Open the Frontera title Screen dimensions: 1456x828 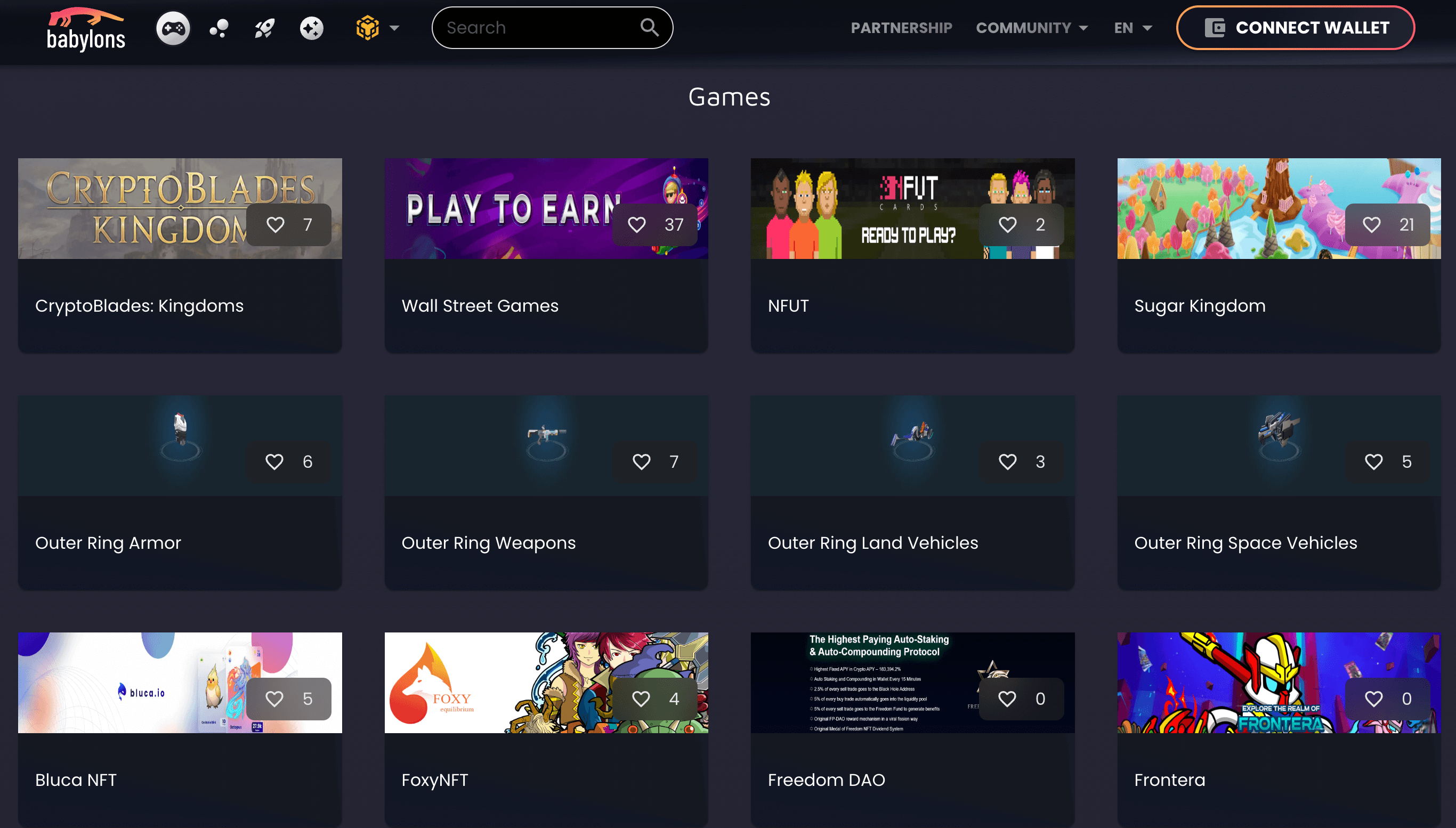[x=1170, y=780]
